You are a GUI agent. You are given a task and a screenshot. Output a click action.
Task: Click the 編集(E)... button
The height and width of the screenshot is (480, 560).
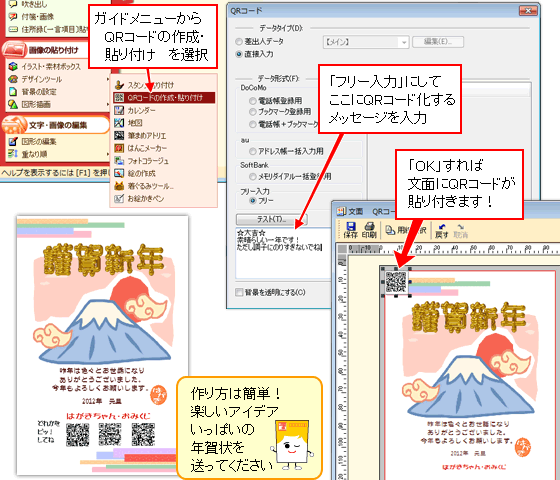tap(438, 42)
